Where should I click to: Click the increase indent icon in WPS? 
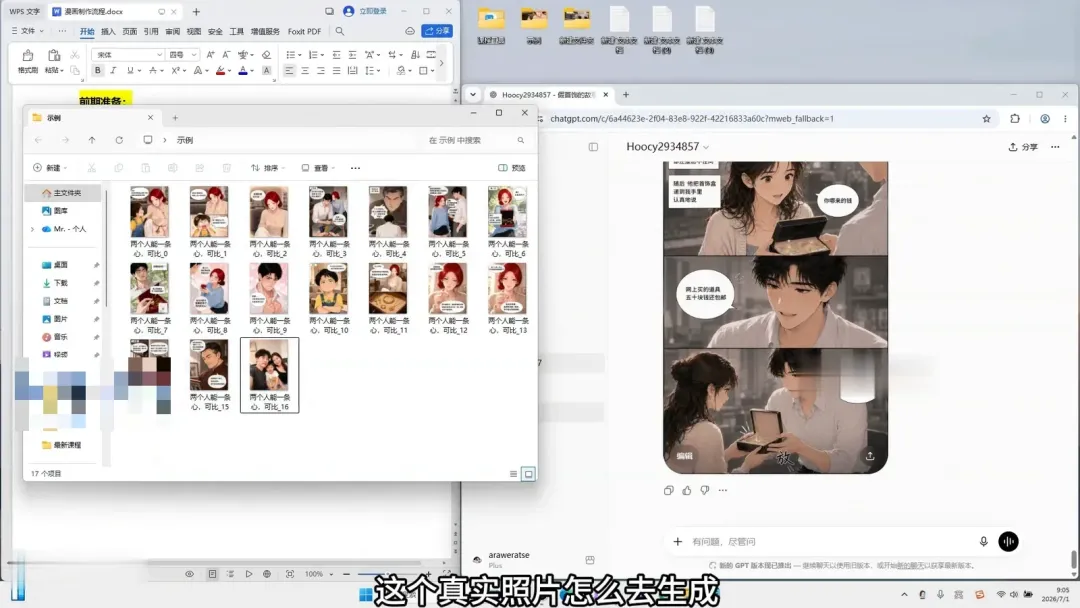pos(352,54)
